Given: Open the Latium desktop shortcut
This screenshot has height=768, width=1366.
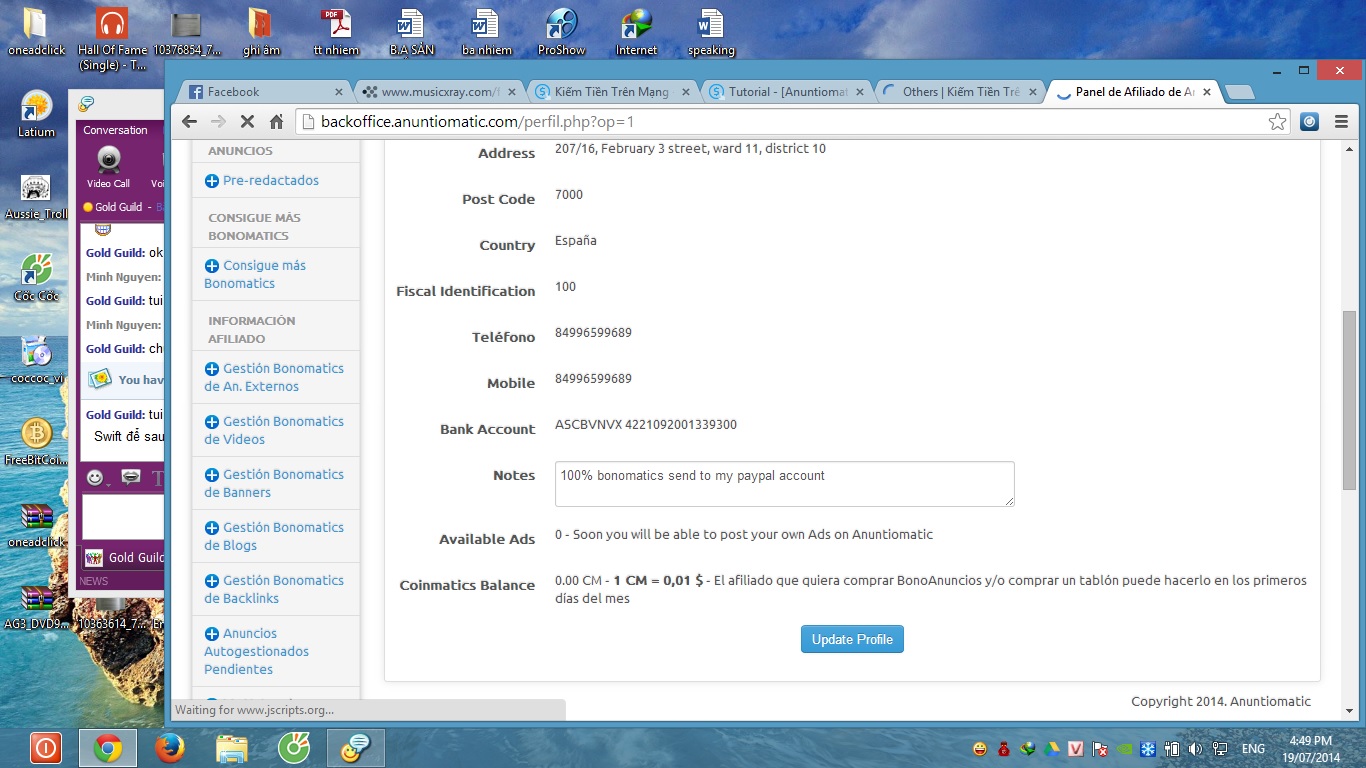Looking at the screenshot, I should point(36,113).
